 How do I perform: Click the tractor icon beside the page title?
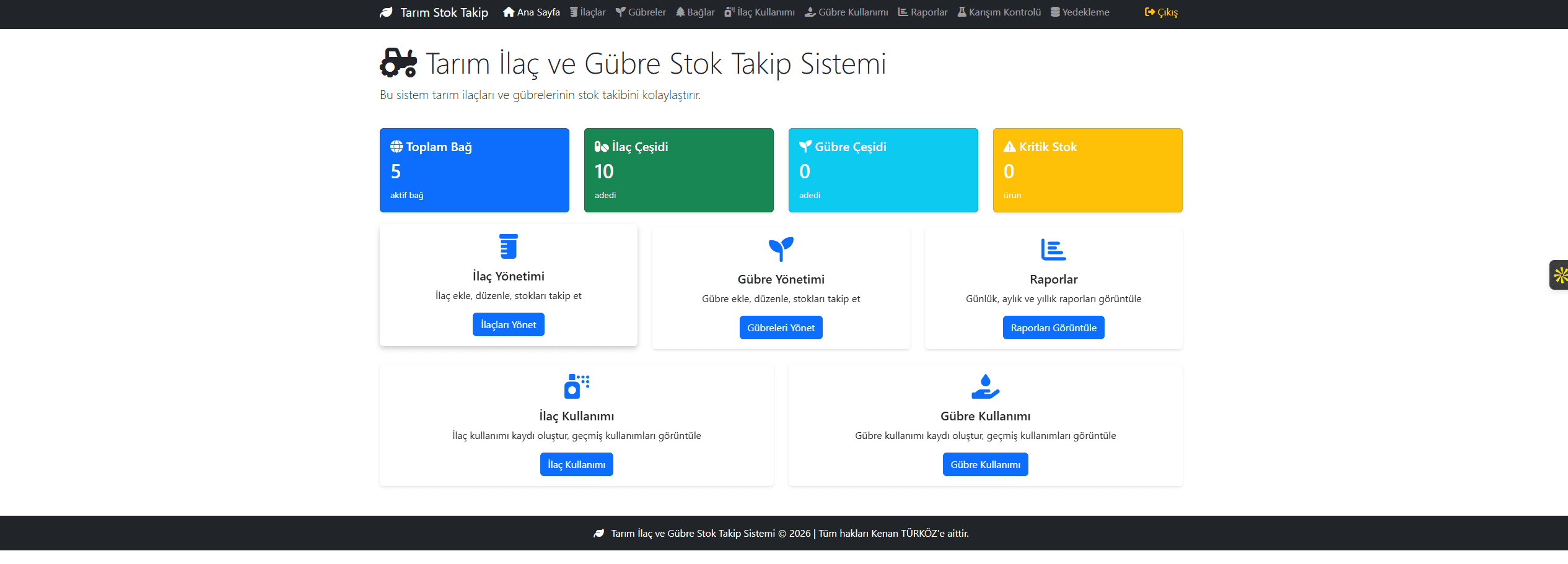tap(398, 63)
